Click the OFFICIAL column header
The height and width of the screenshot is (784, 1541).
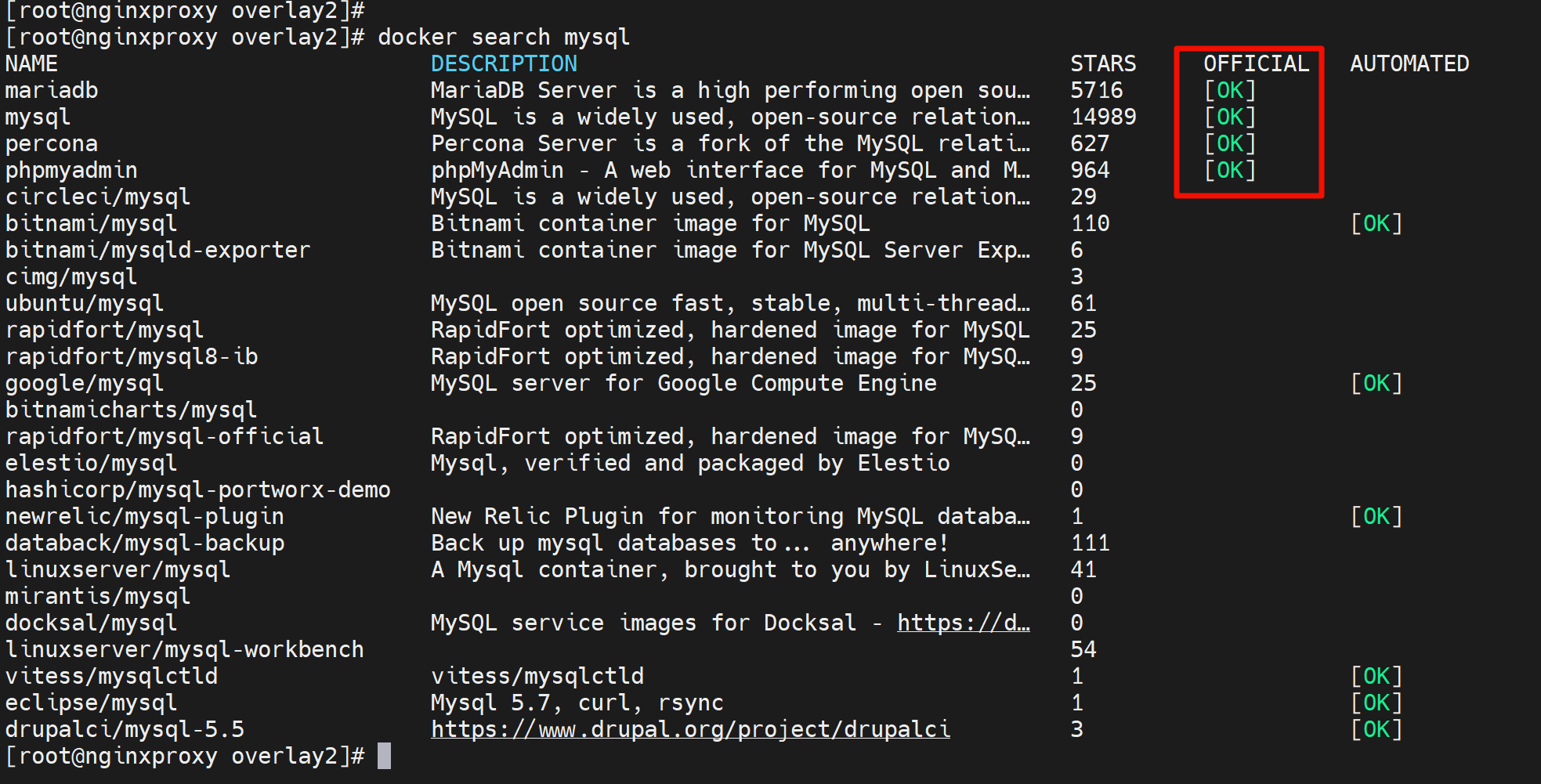1256,63
